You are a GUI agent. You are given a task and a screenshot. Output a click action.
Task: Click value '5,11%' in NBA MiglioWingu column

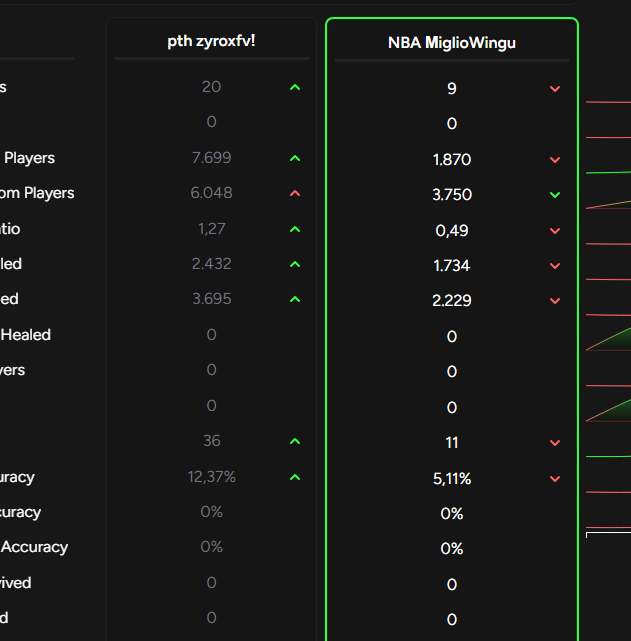[x=452, y=479]
